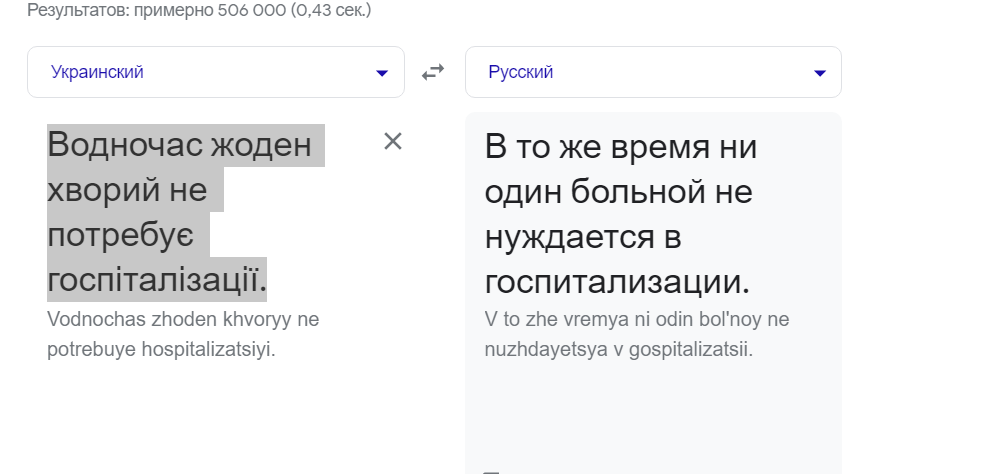1004x474 pixels.
Task: Swap the source and target languages
Action: [x=433, y=72]
